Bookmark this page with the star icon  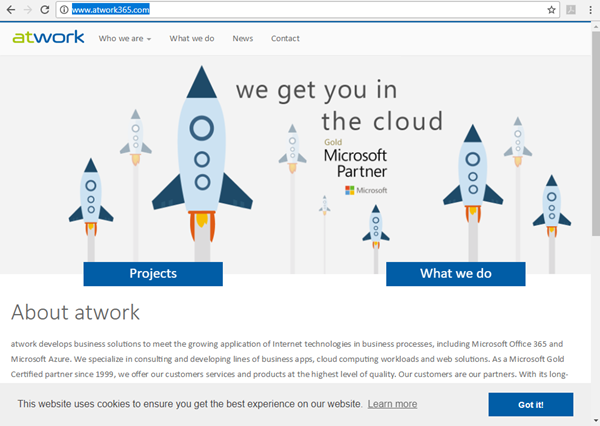point(551,10)
